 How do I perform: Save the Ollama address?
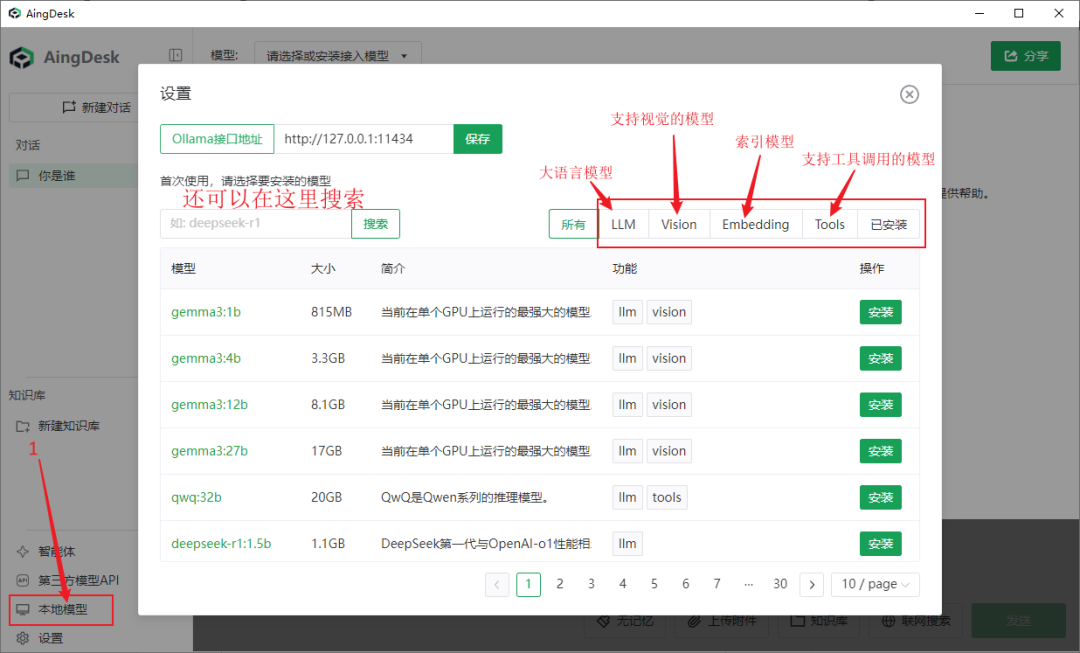(x=477, y=139)
